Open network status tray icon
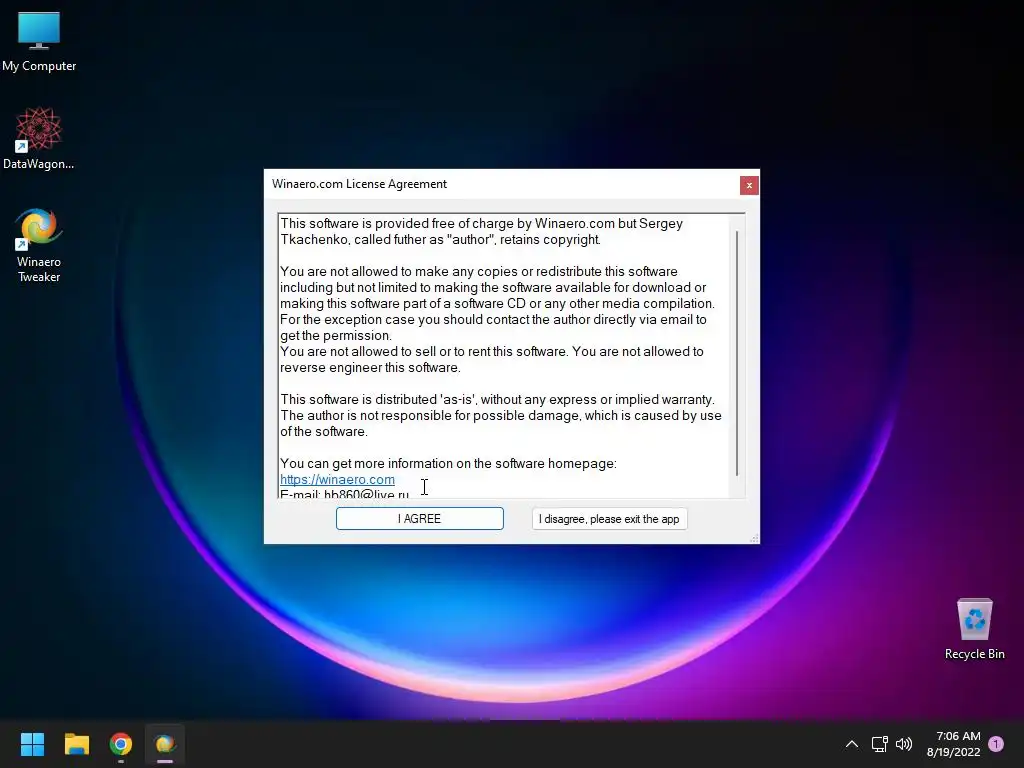The width and height of the screenshot is (1024, 768). click(x=879, y=744)
